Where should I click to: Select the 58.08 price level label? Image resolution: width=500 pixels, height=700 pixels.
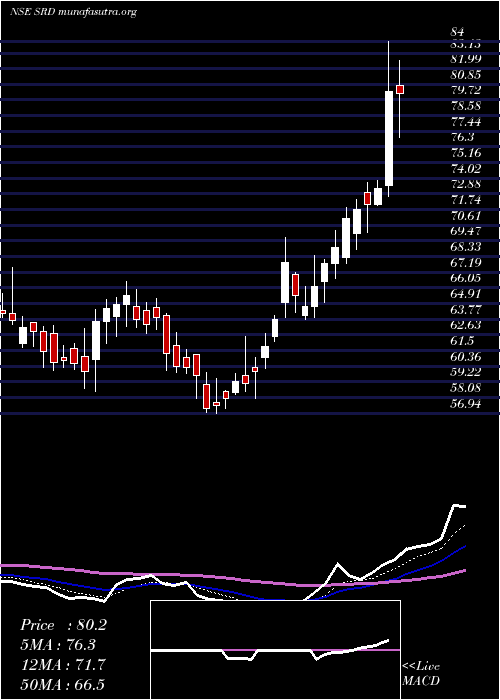click(466, 388)
